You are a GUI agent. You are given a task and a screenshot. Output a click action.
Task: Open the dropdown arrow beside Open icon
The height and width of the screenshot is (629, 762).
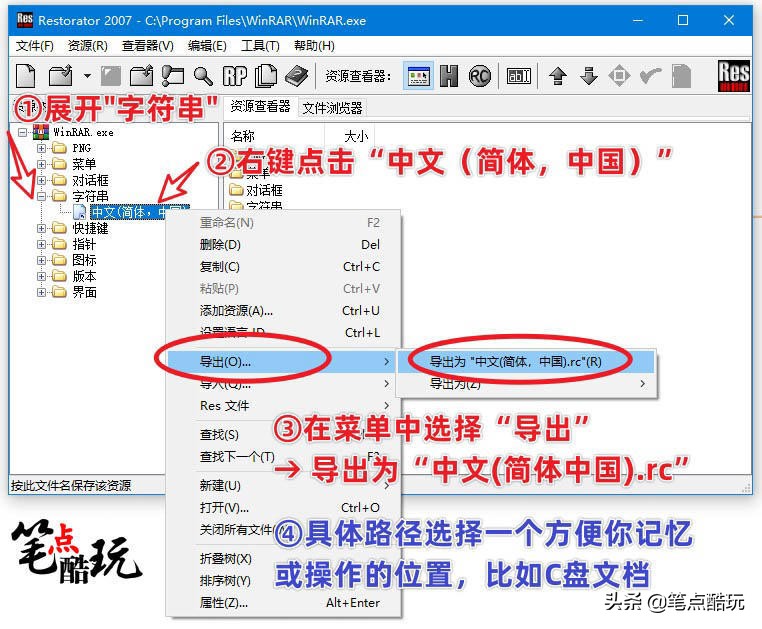[87, 76]
